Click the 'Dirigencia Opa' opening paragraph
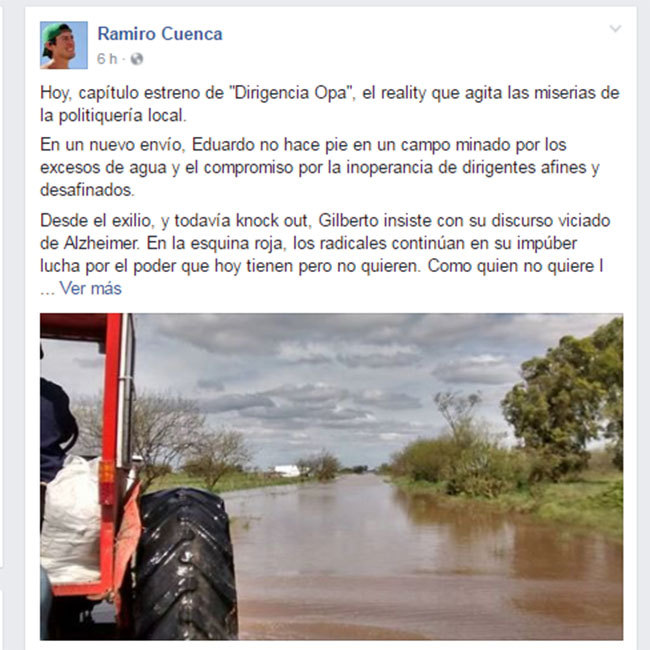Screen dimensions: 650x650 click(x=330, y=104)
